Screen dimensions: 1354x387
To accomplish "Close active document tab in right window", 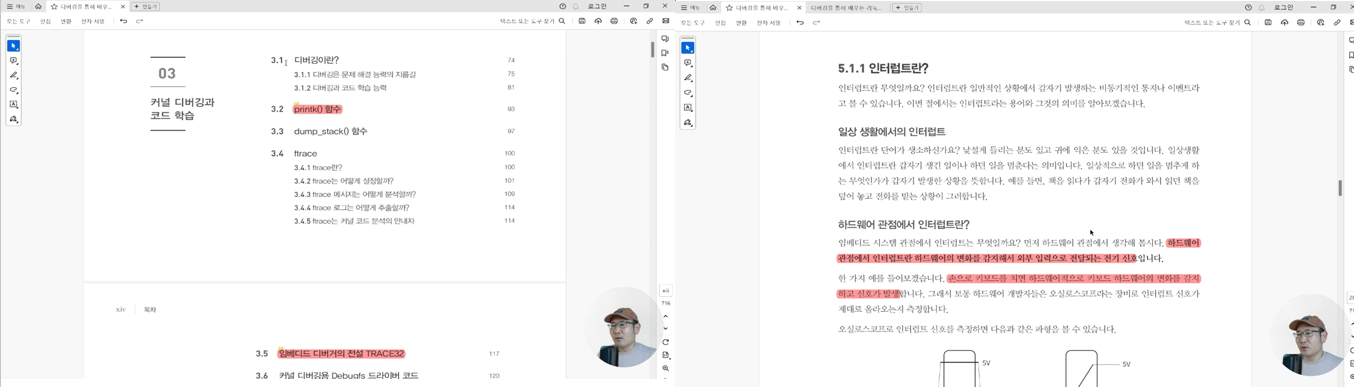I will [799, 7].
